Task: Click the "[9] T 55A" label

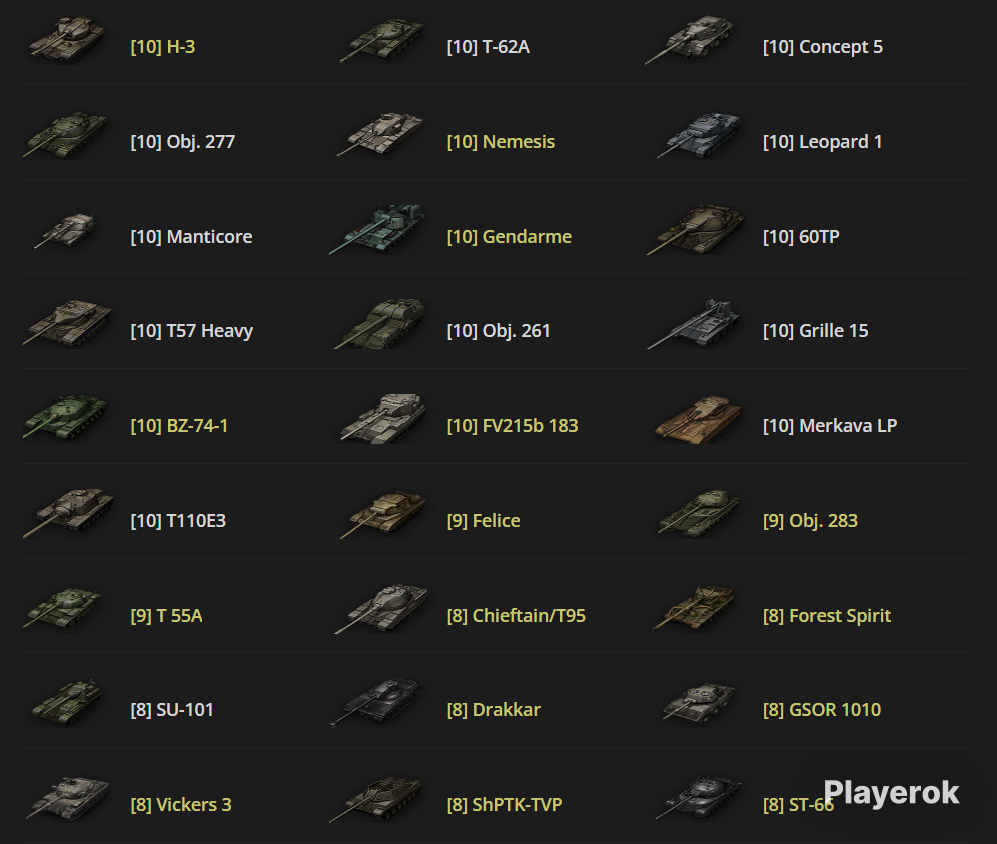Action: point(167,616)
